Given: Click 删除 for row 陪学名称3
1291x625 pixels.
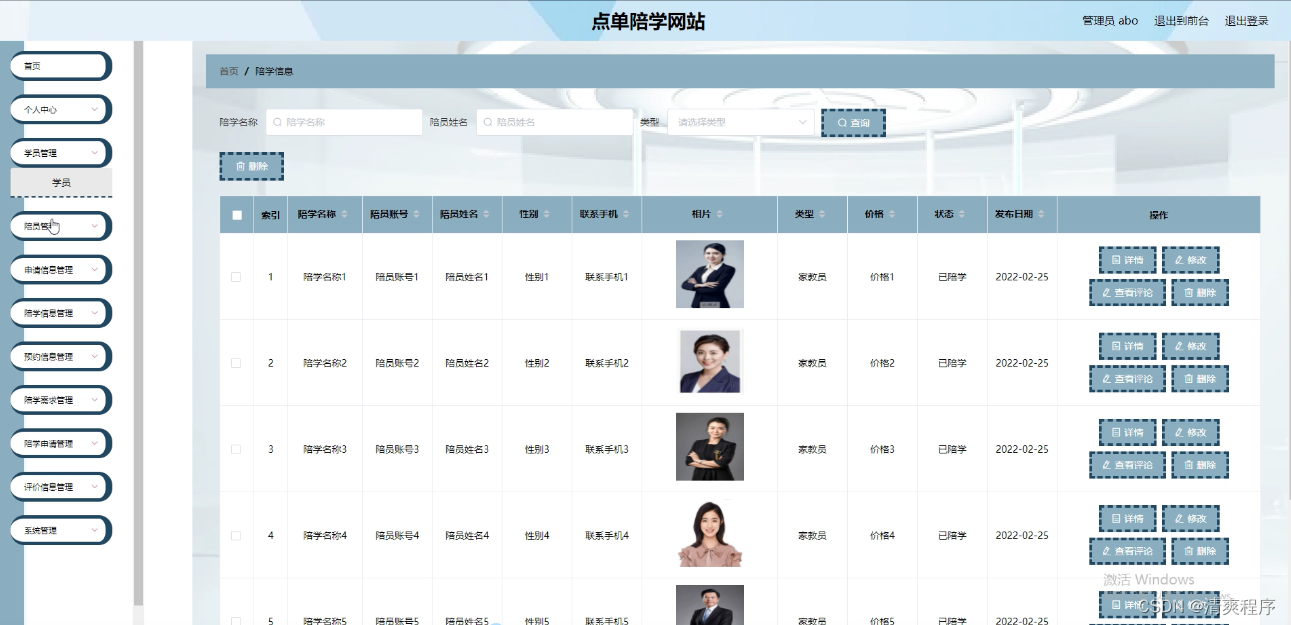Looking at the screenshot, I should (1199, 465).
